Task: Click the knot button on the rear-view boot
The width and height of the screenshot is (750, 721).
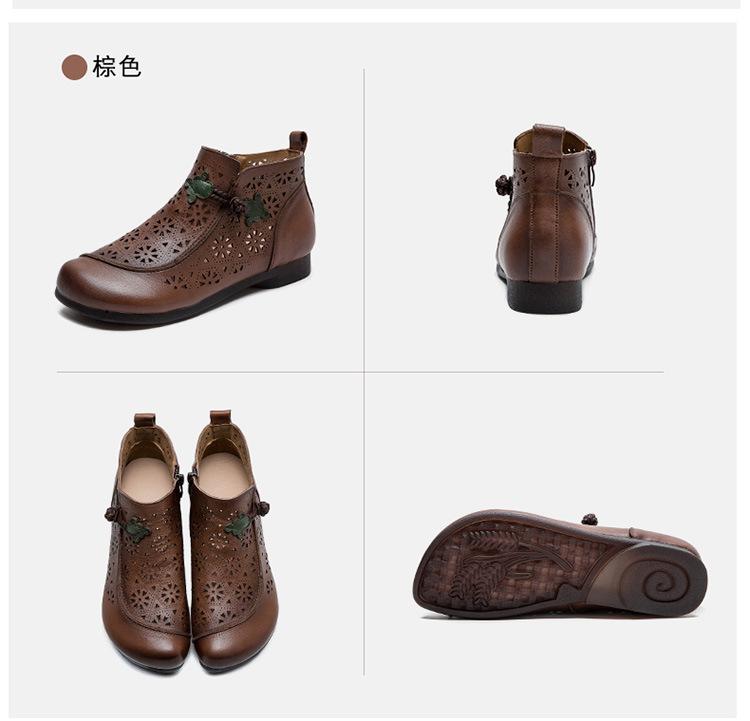Action: coord(504,185)
